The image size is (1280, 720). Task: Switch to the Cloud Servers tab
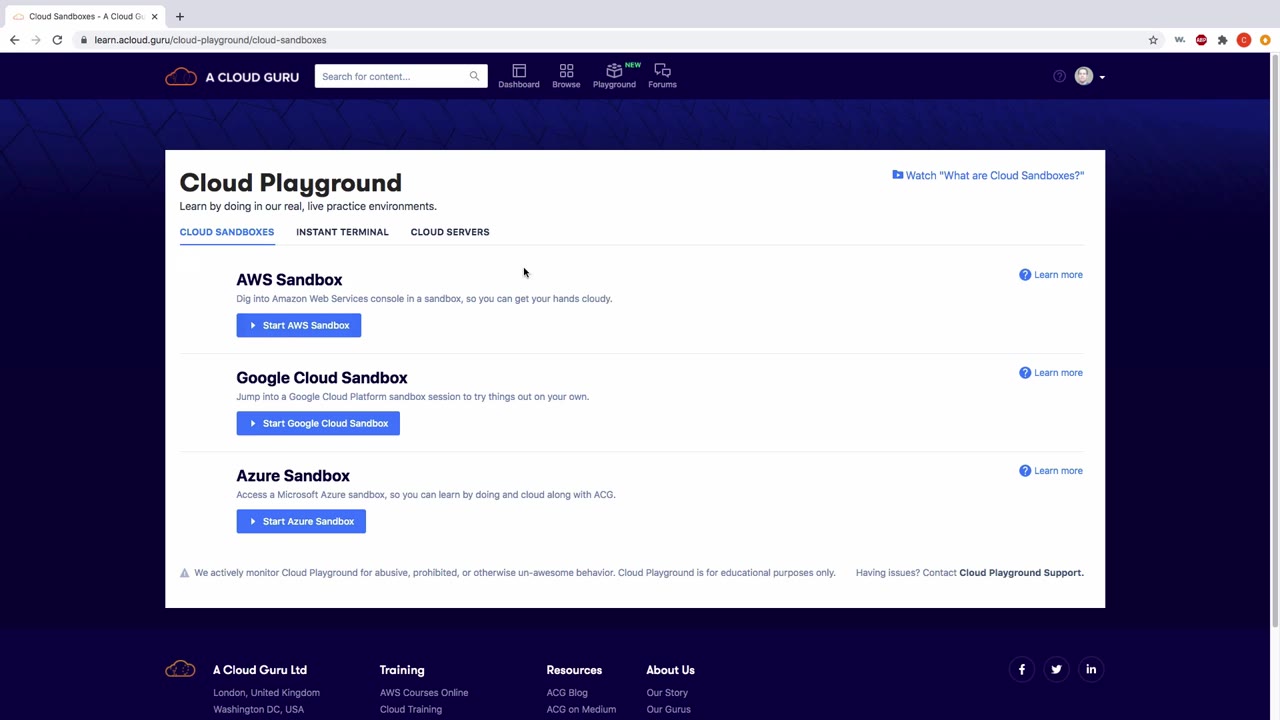point(450,232)
